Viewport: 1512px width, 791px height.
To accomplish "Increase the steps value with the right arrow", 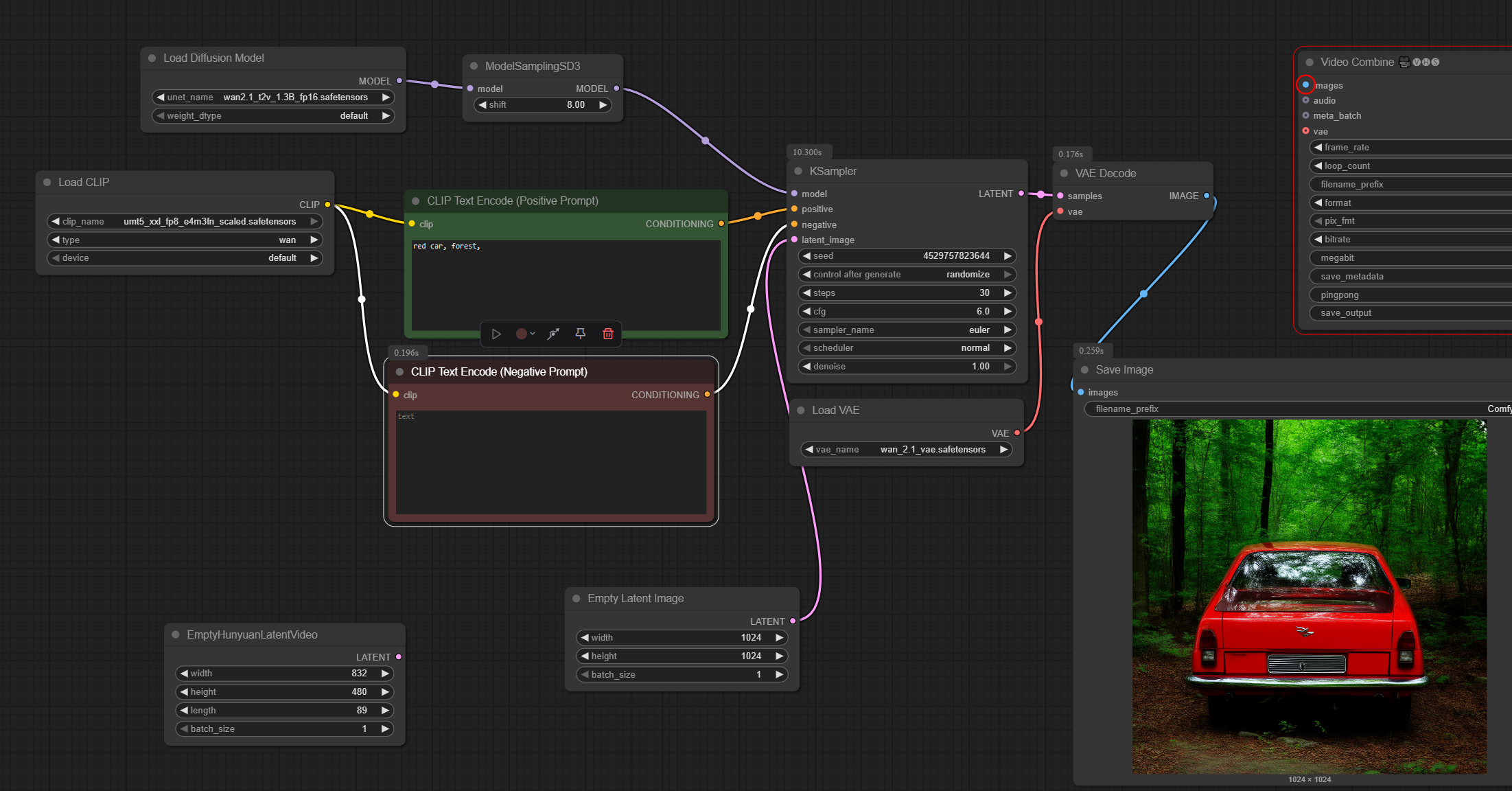I will pyautogui.click(x=1008, y=293).
